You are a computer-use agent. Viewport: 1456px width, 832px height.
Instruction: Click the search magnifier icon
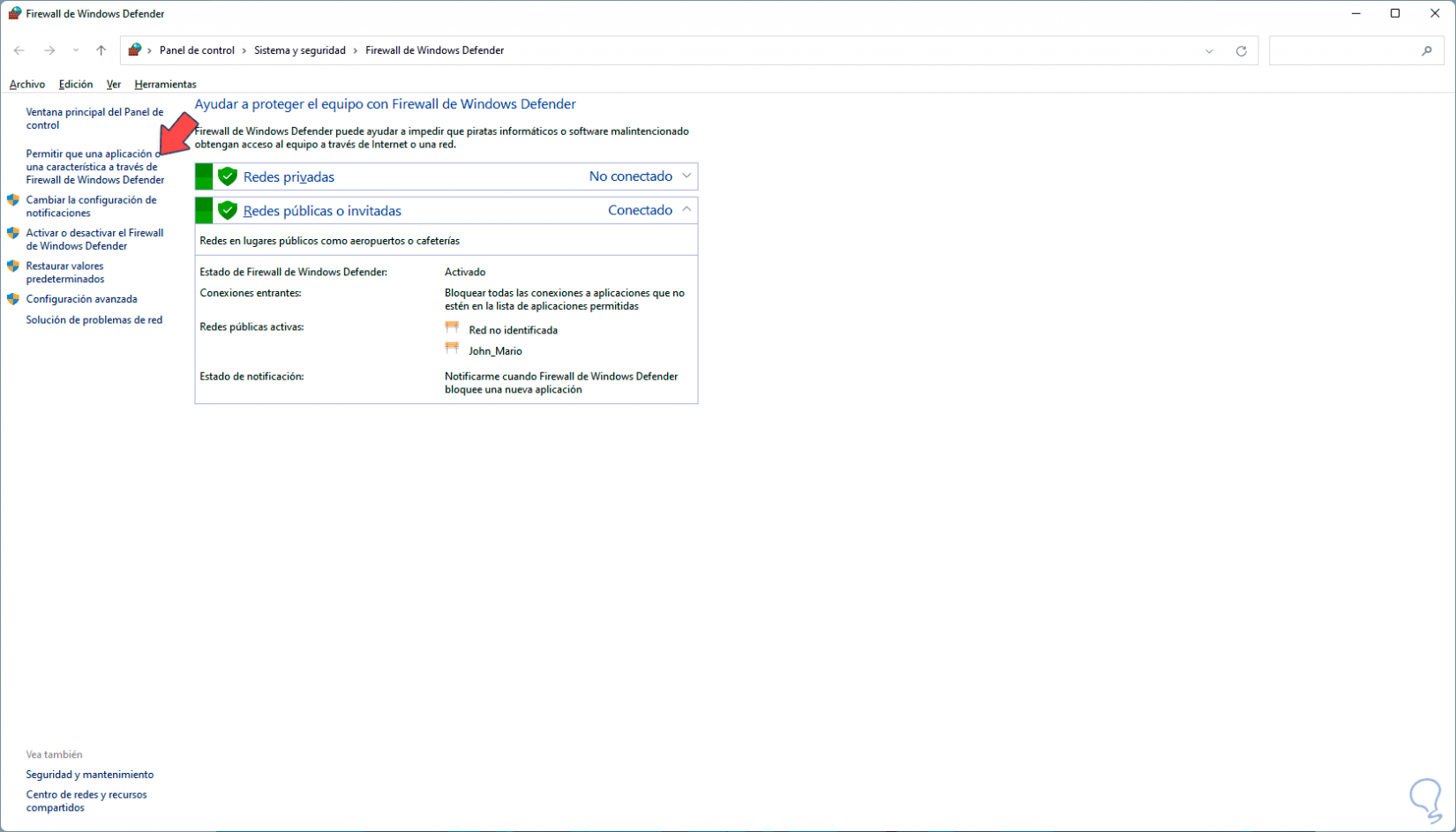point(1427,51)
